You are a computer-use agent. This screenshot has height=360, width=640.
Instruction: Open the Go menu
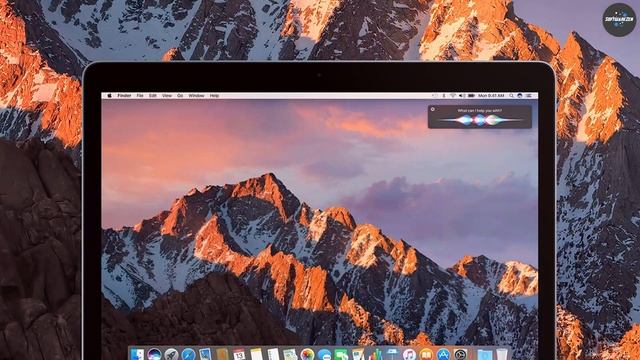[x=180, y=96]
